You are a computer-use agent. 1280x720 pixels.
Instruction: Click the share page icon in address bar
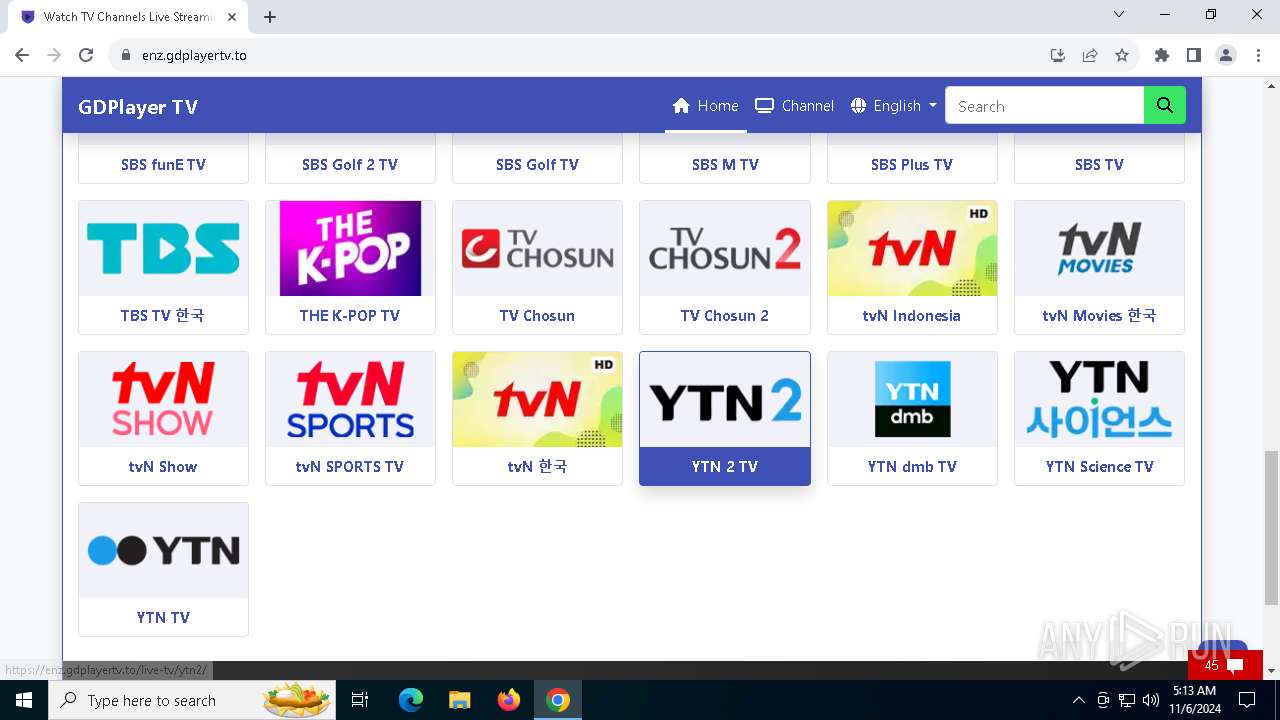(x=1090, y=55)
